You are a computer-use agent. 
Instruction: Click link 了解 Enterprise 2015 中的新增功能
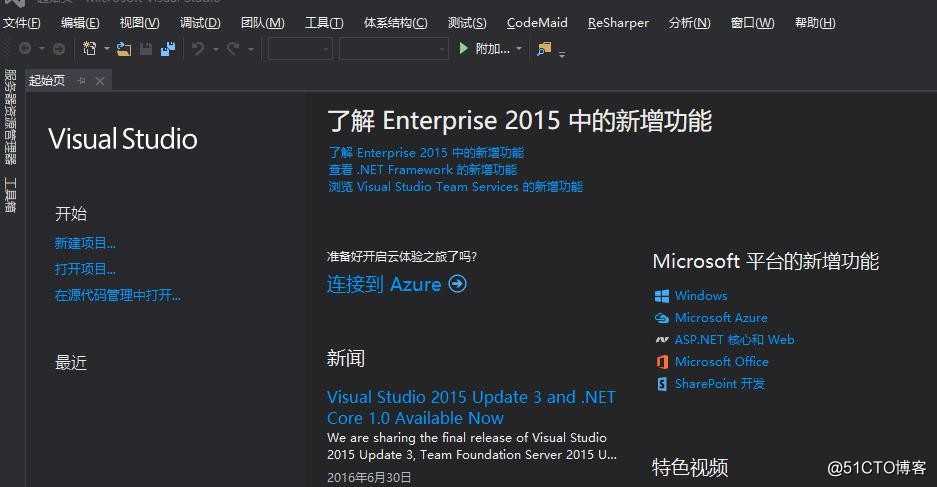[426, 153]
